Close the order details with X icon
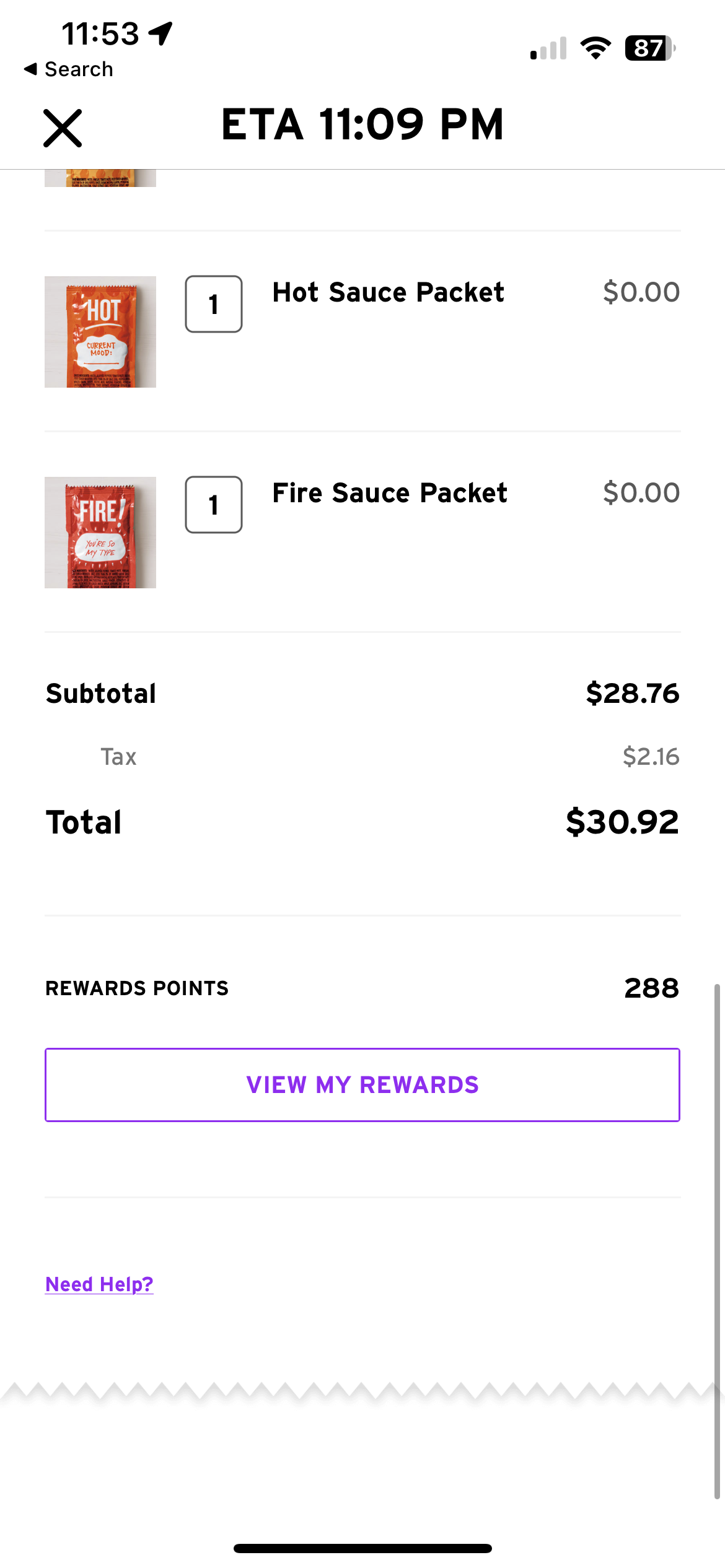The width and height of the screenshot is (725, 1568). 63,128
